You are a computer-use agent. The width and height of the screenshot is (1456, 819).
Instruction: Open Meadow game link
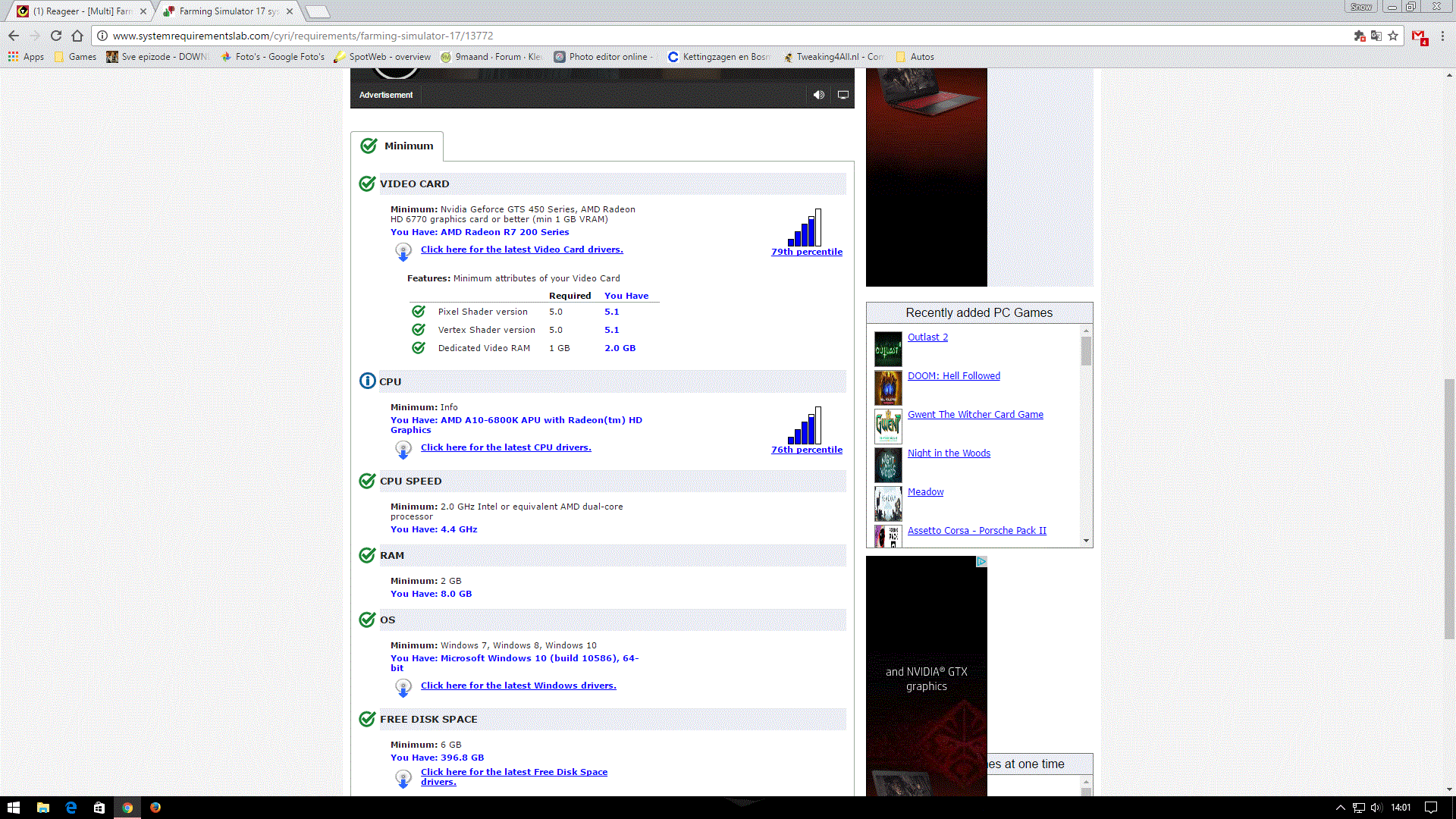click(925, 492)
